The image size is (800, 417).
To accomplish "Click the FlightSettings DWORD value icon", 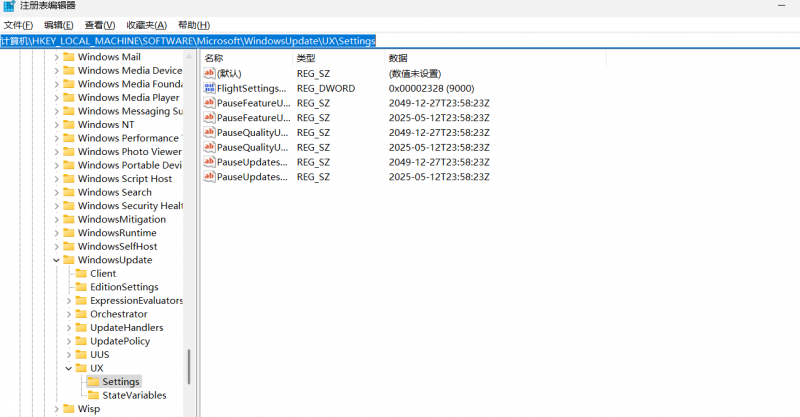I will [209, 89].
